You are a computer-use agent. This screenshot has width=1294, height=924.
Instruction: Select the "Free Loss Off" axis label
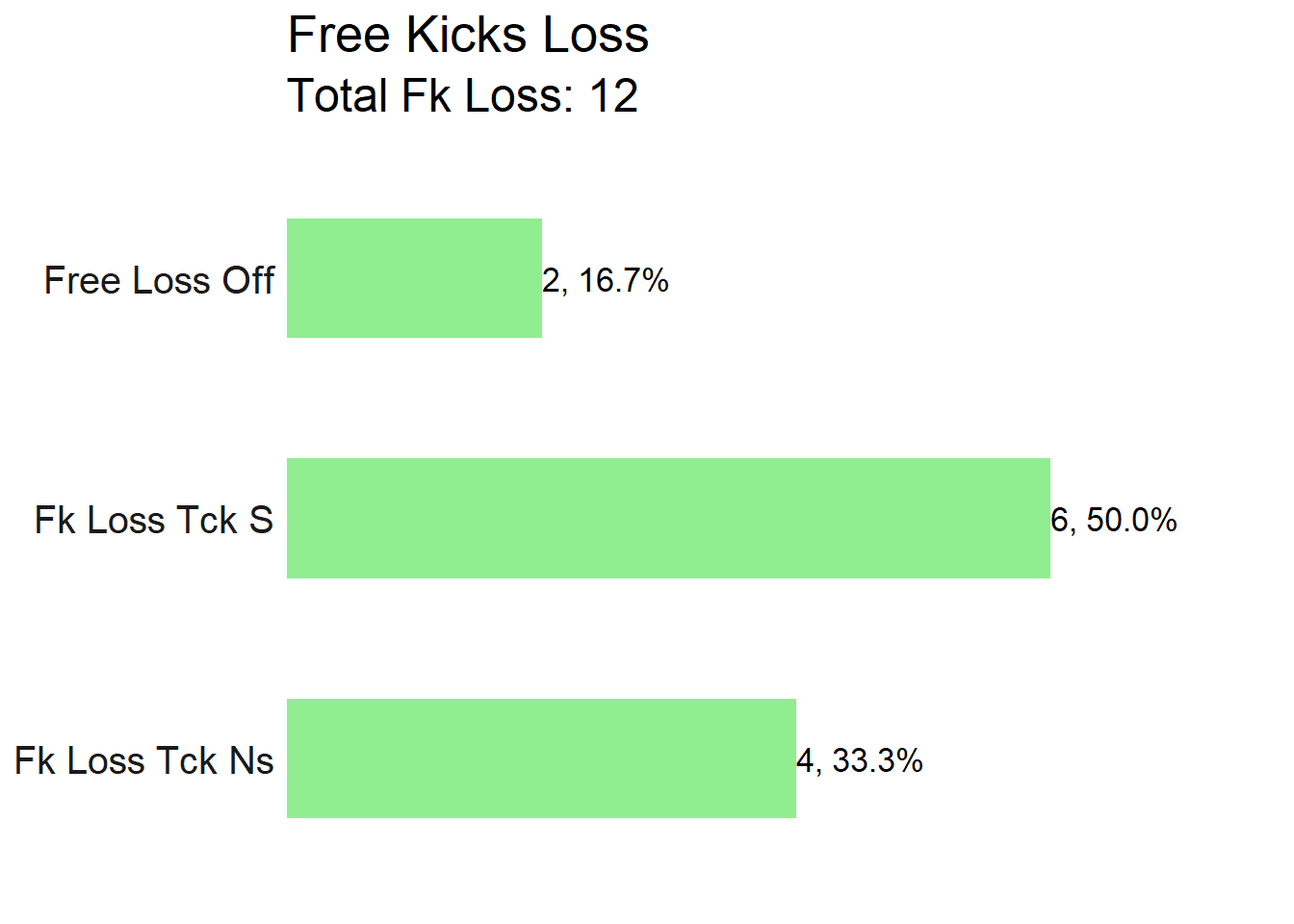click(159, 281)
